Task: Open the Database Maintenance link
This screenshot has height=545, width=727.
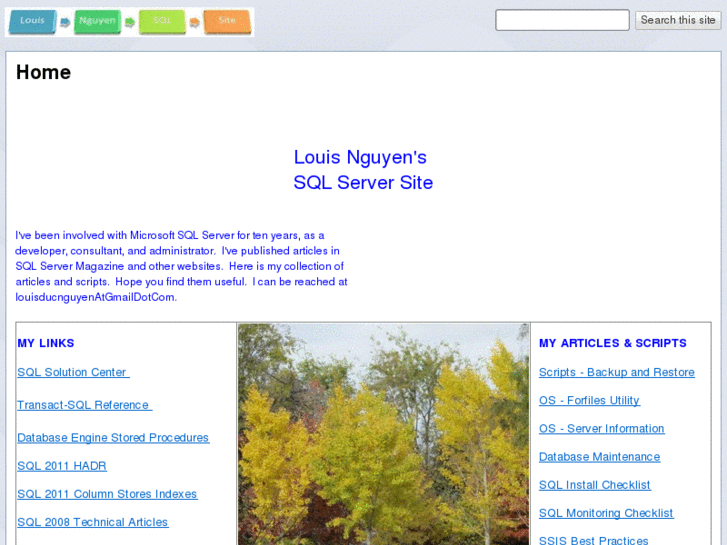Action: point(599,457)
